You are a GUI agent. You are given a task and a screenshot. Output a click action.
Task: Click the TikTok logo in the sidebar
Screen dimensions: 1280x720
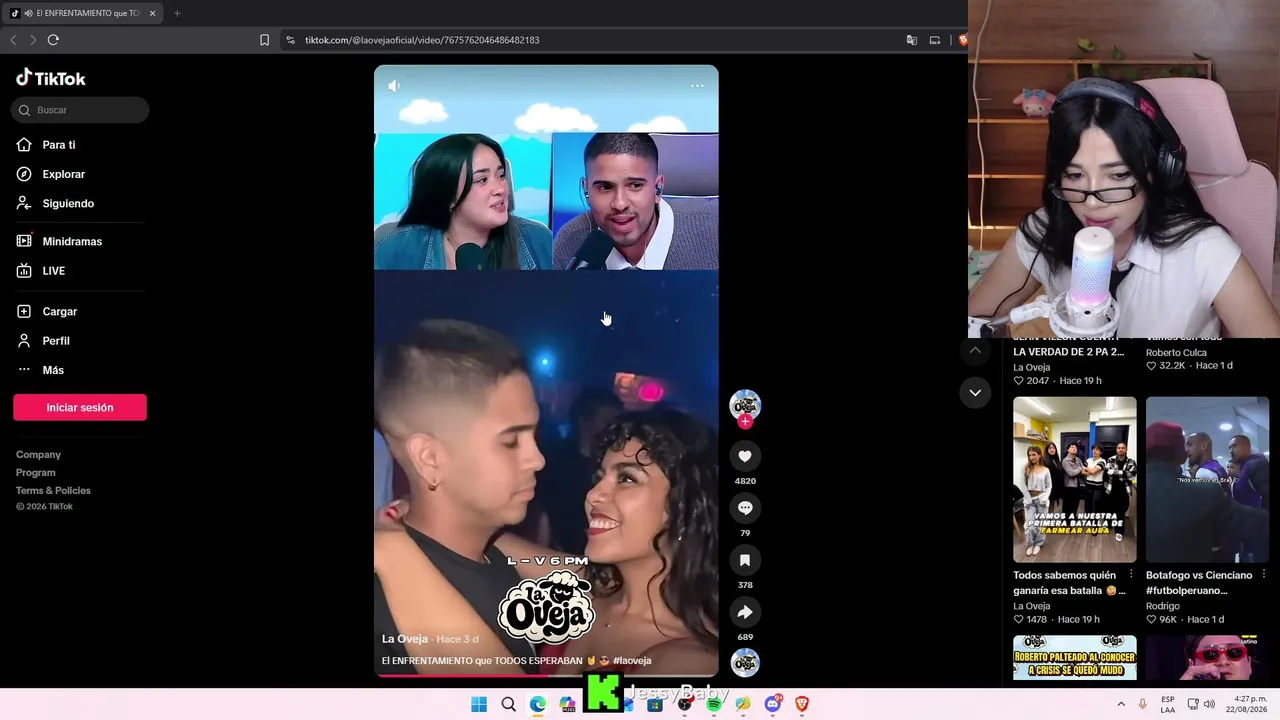[x=51, y=78]
